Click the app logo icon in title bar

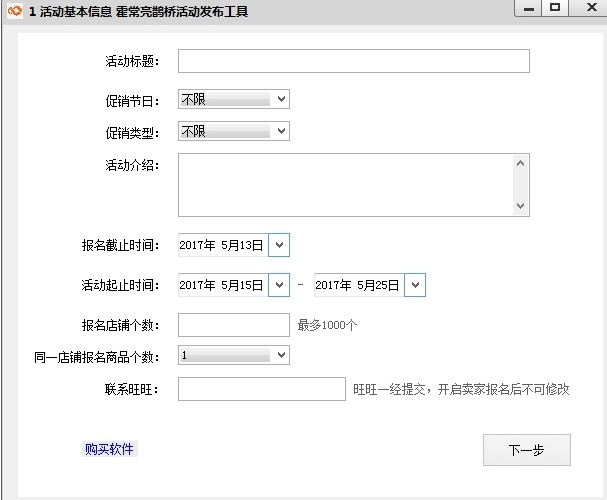[x=14, y=11]
